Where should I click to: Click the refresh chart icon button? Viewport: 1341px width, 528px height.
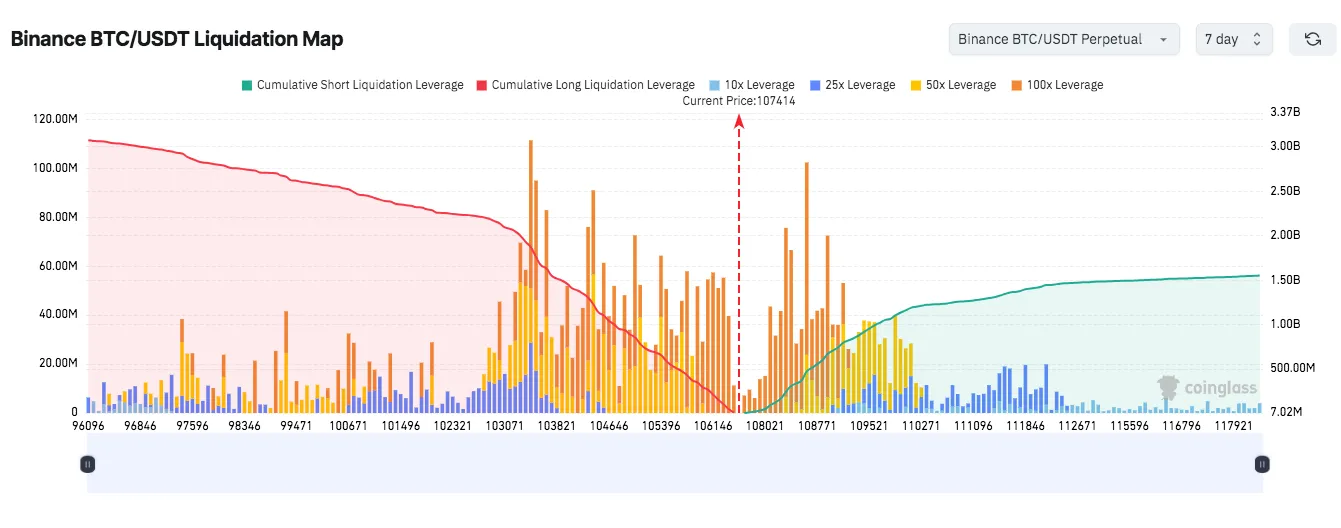(1312, 39)
